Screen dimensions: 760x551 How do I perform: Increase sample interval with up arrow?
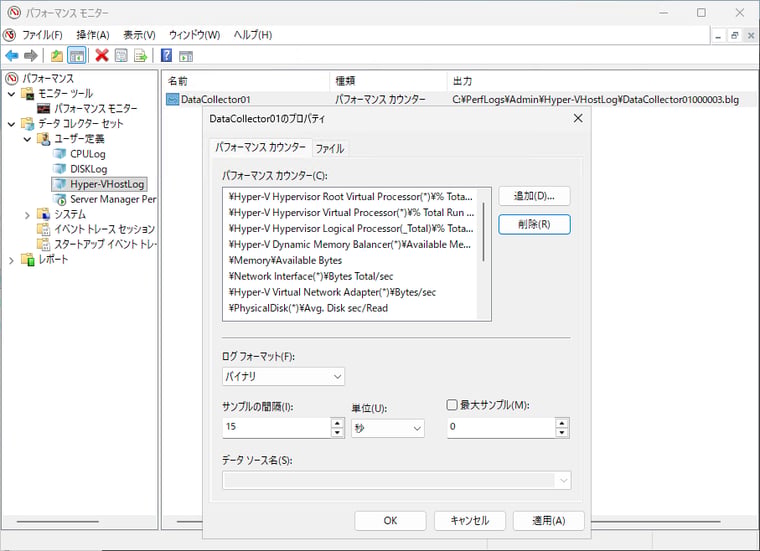pos(337,423)
